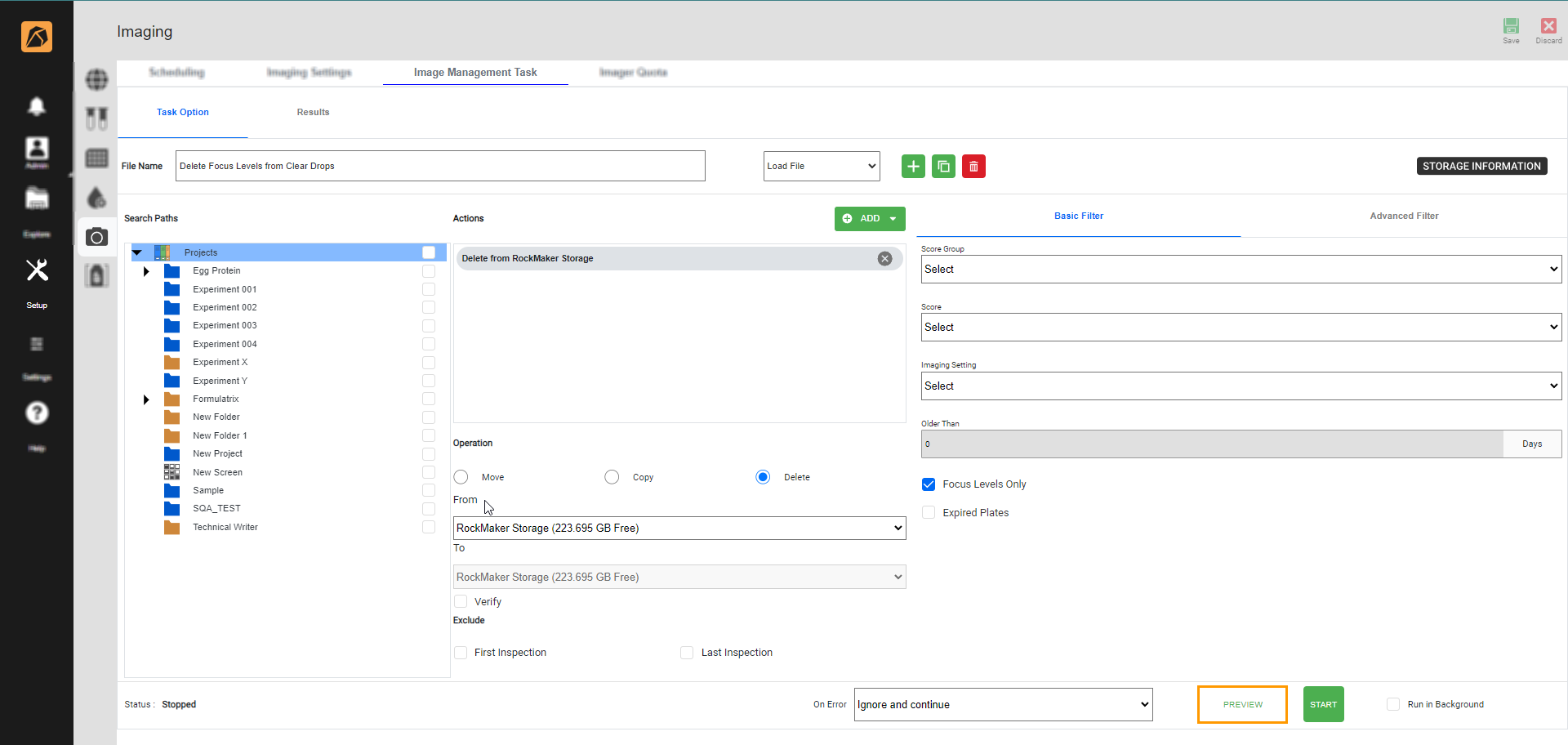Viewport: 1568px width, 745px height.
Task: Open the Load File dropdown
Action: point(822,166)
